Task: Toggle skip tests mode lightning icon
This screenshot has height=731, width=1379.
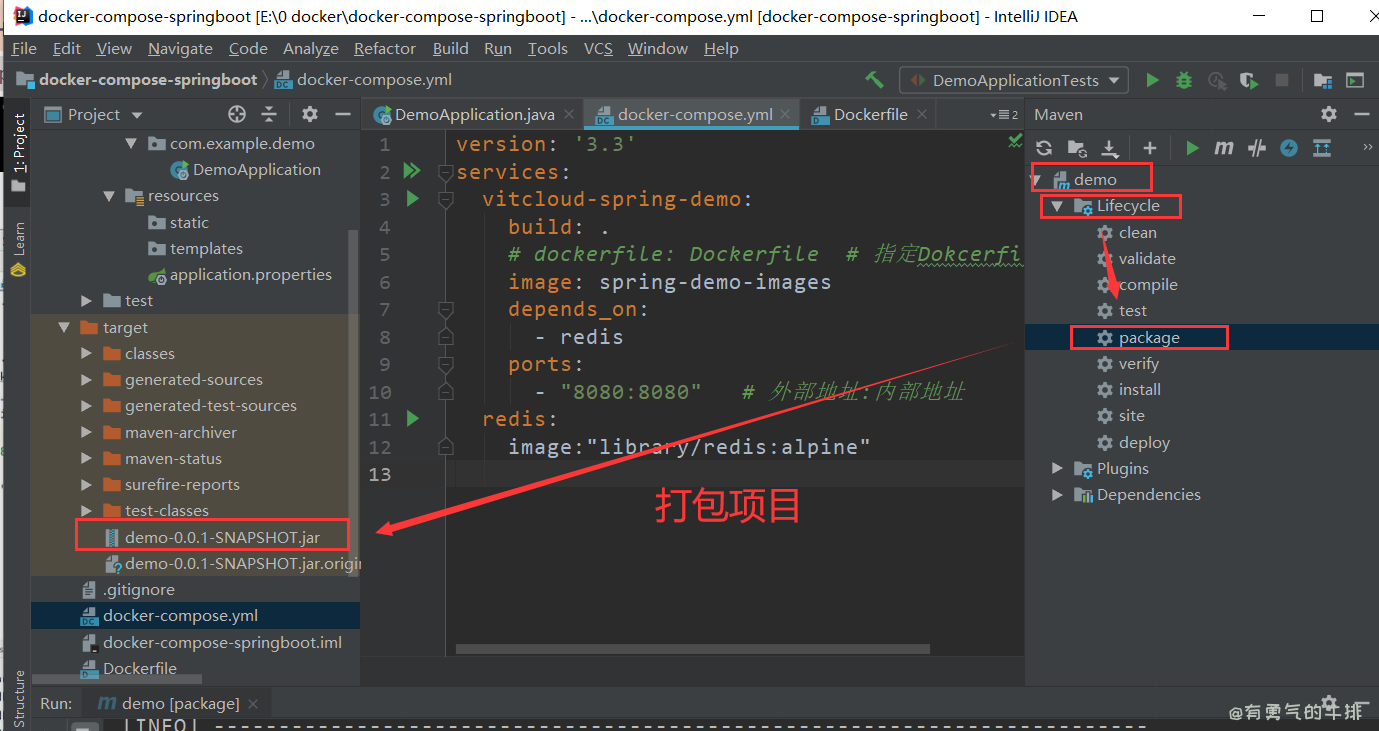Action: (x=1289, y=148)
